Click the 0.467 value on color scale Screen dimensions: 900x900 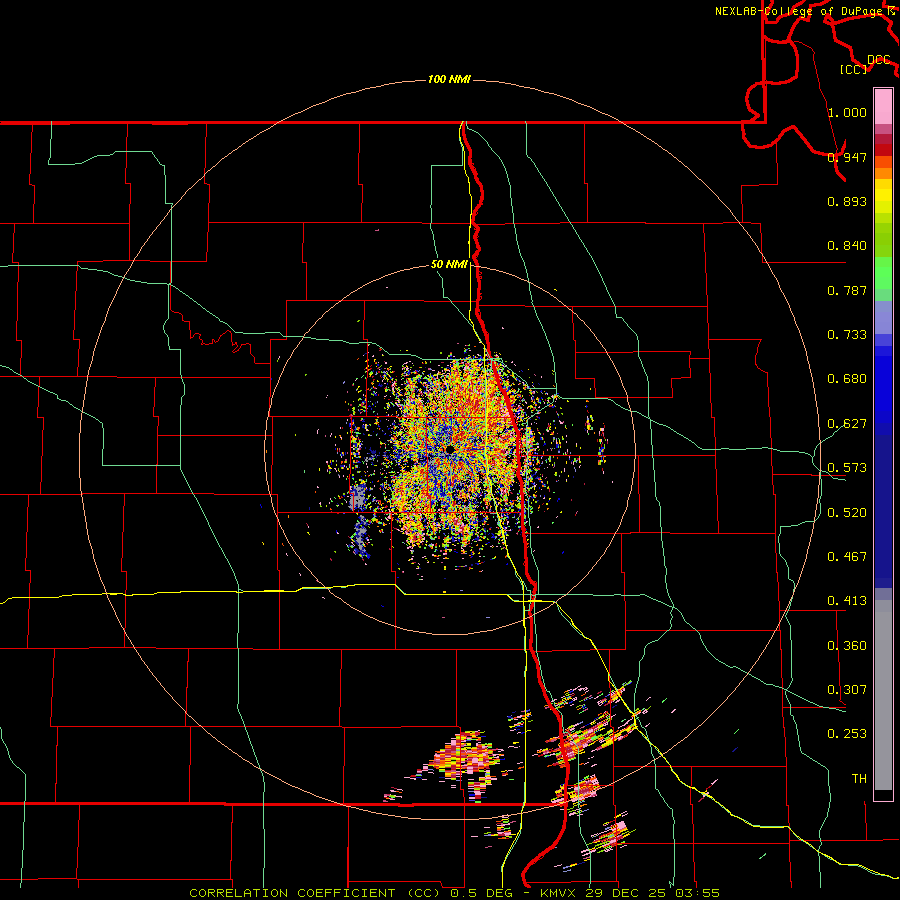click(x=847, y=557)
